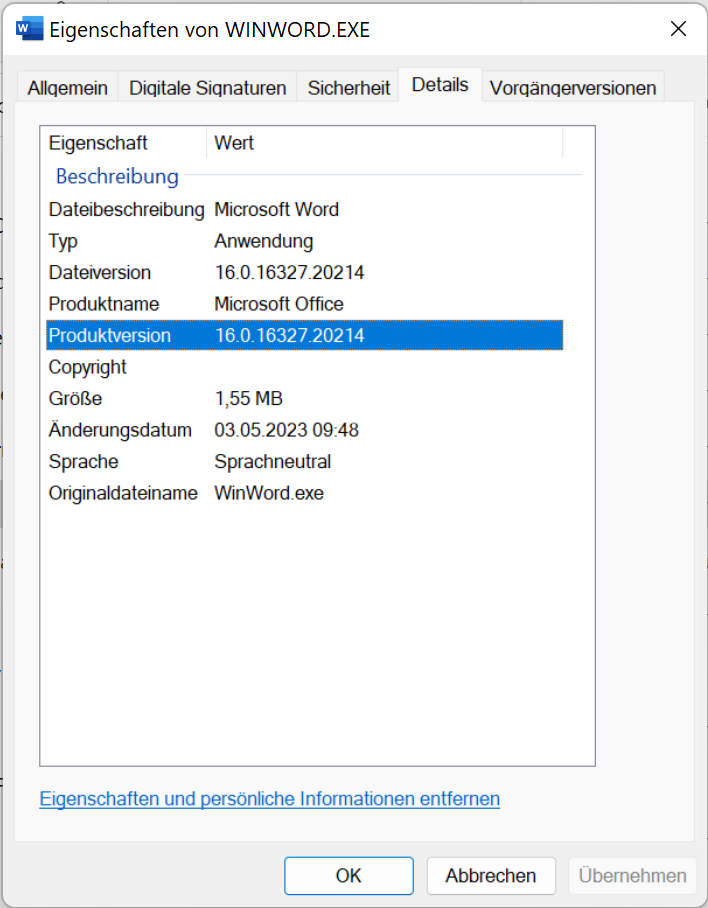
Task: Confirm with the OK button
Action: coord(349,876)
